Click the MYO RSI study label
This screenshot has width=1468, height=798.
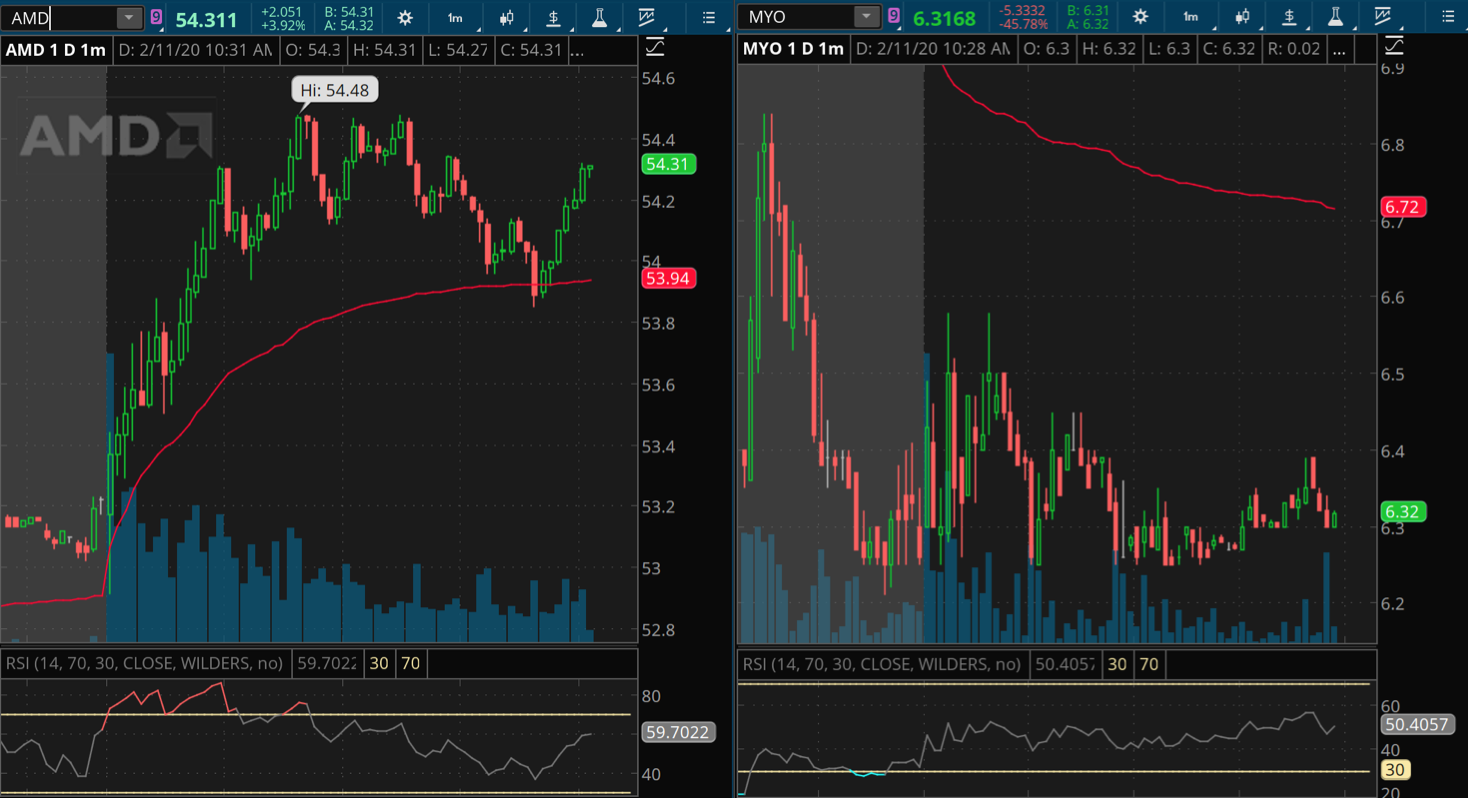tap(882, 663)
